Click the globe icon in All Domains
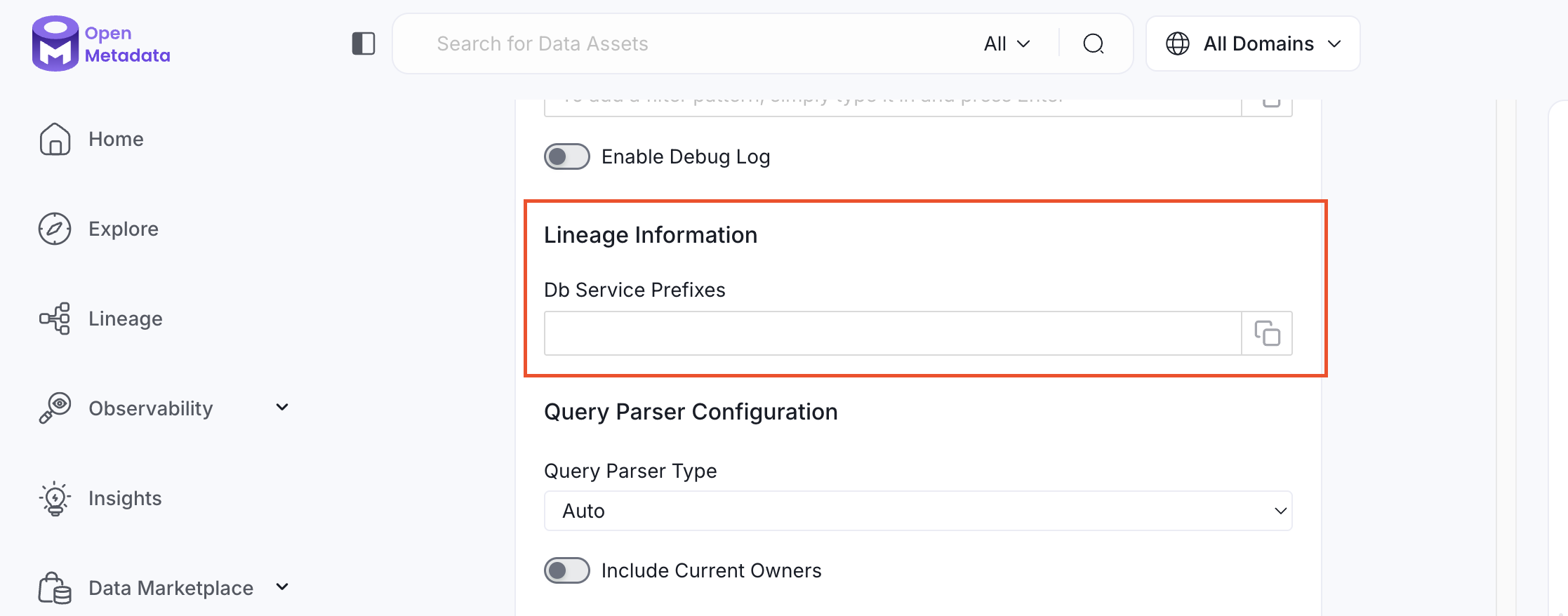This screenshot has width=1568, height=616. (1178, 43)
